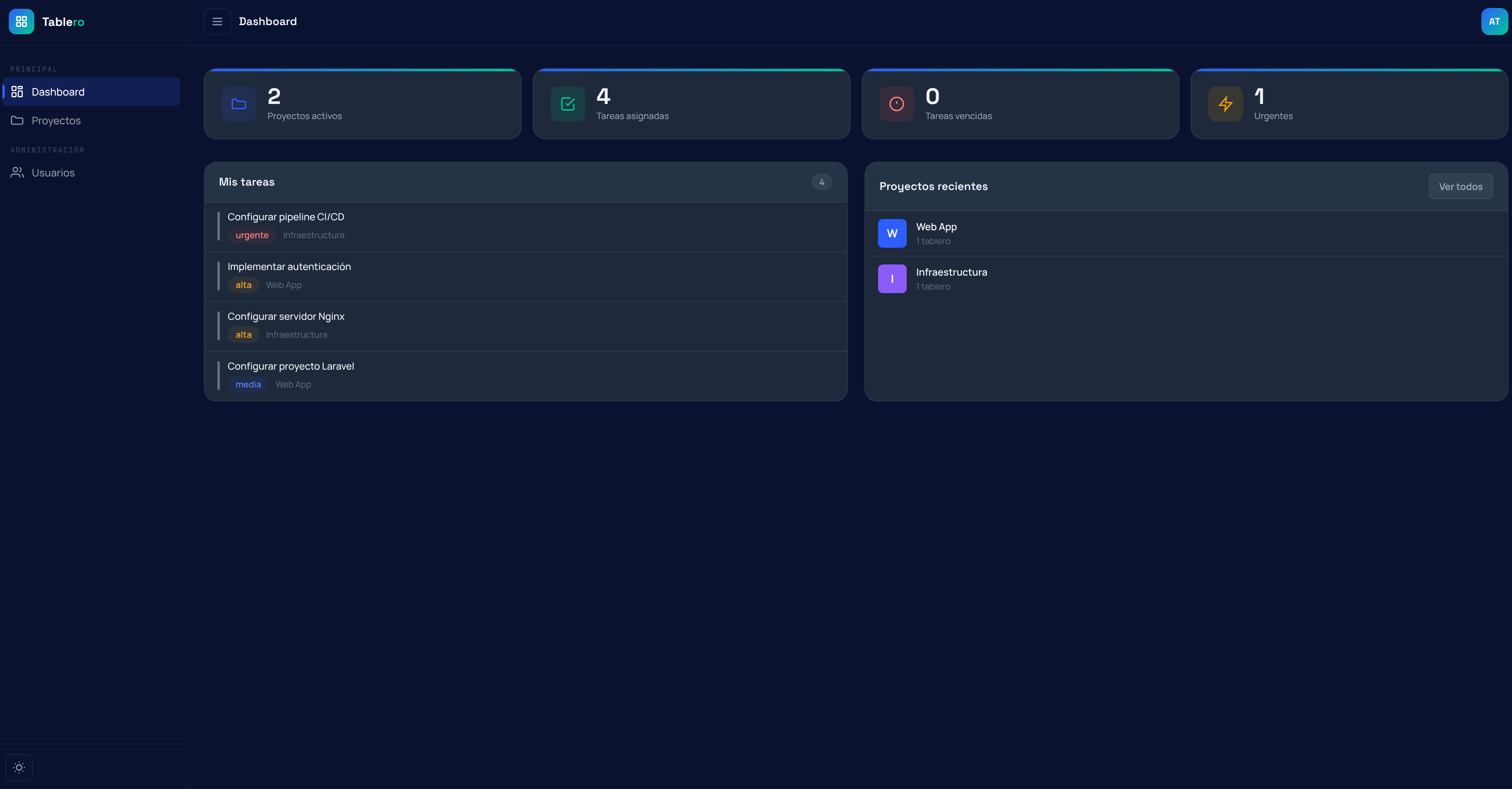Open task Configurar servidor Nginx
1512x789 pixels.
(x=525, y=327)
